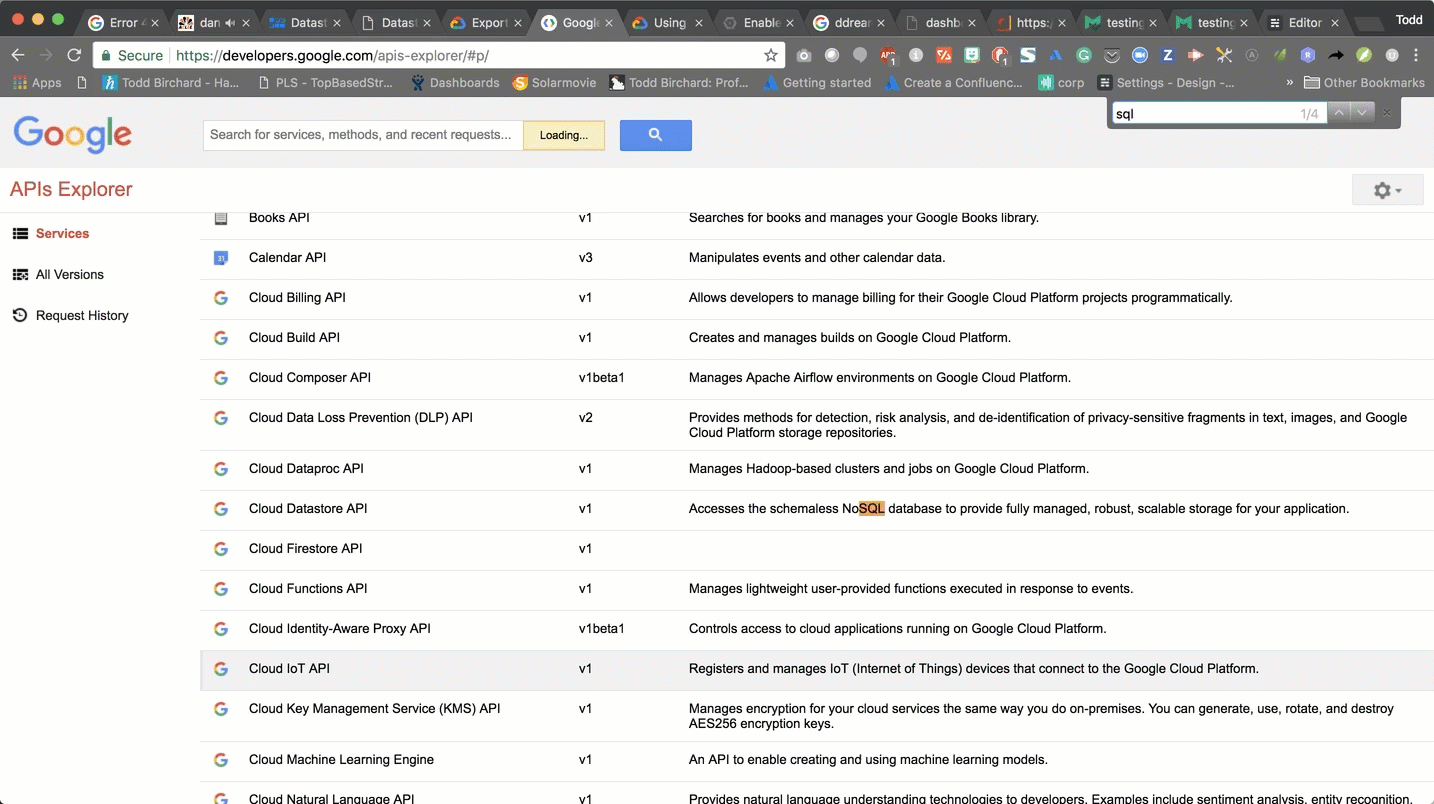Open the Settings - Design bookmark
This screenshot has width=1434, height=804.
(1166, 83)
